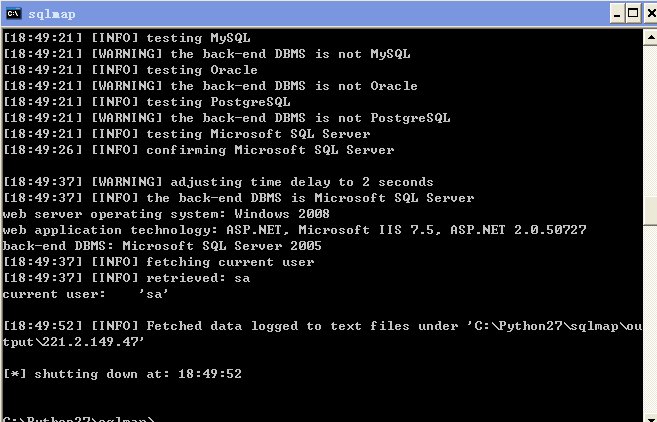Image resolution: width=657 pixels, height=422 pixels.
Task: Click the scrollbar up arrow
Action: (650, 37)
